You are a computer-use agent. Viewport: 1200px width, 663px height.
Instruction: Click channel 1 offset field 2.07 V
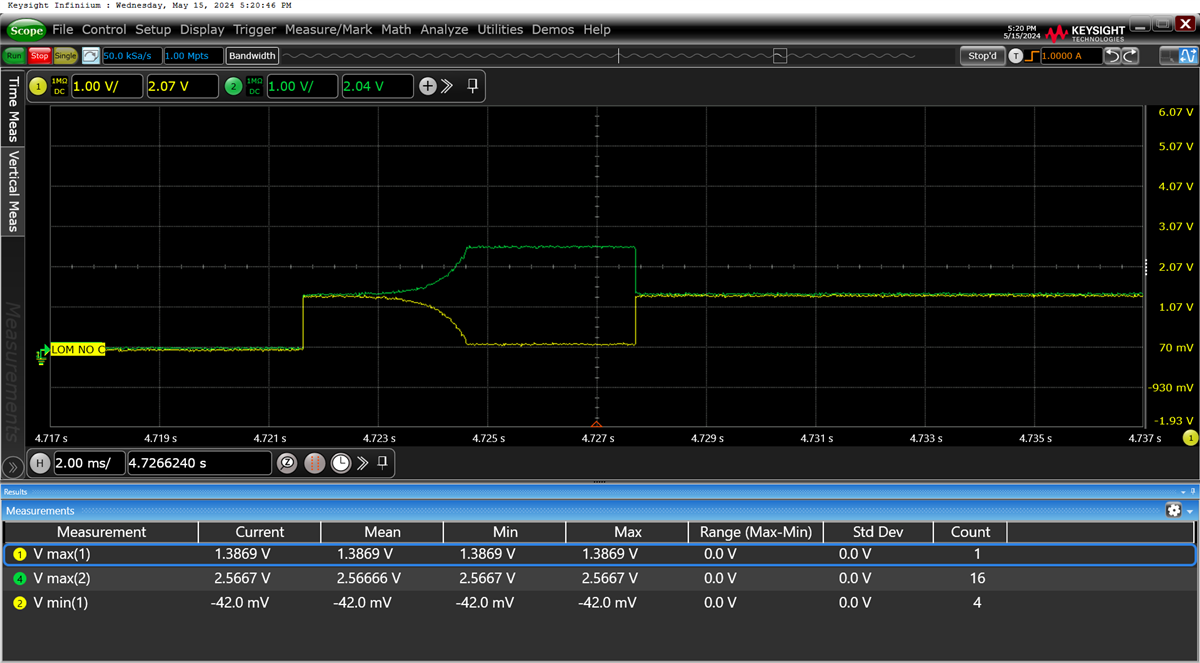click(182, 87)
